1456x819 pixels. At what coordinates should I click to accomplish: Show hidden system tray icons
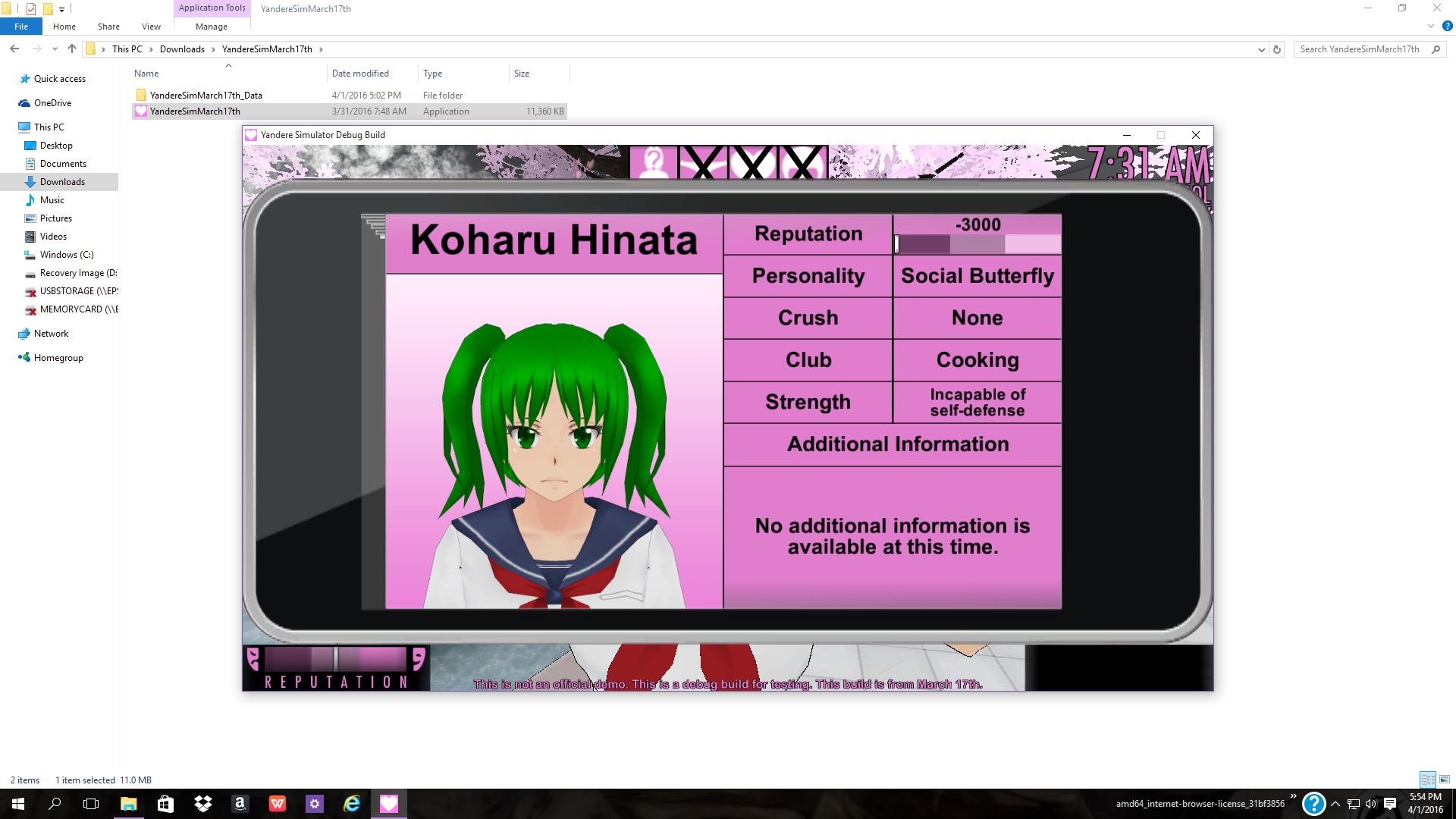pyautogui.click(x=1335, y=804)
